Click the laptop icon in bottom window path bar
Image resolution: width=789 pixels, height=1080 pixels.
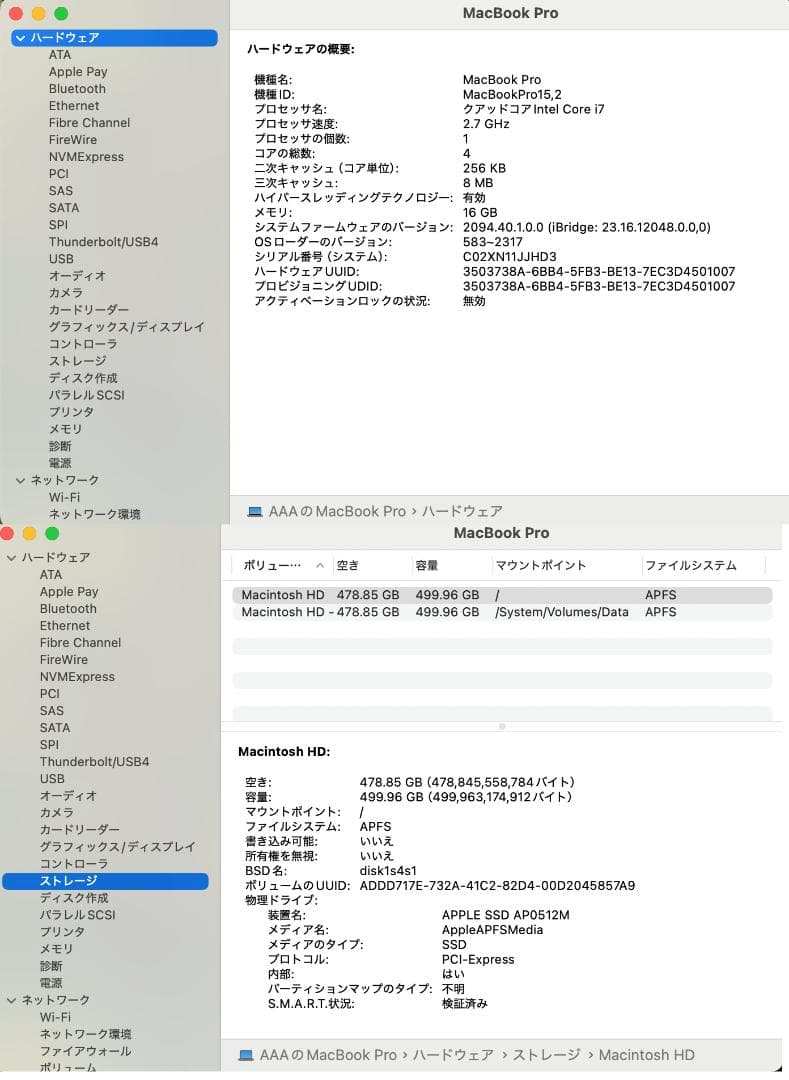pos(246,1055)
